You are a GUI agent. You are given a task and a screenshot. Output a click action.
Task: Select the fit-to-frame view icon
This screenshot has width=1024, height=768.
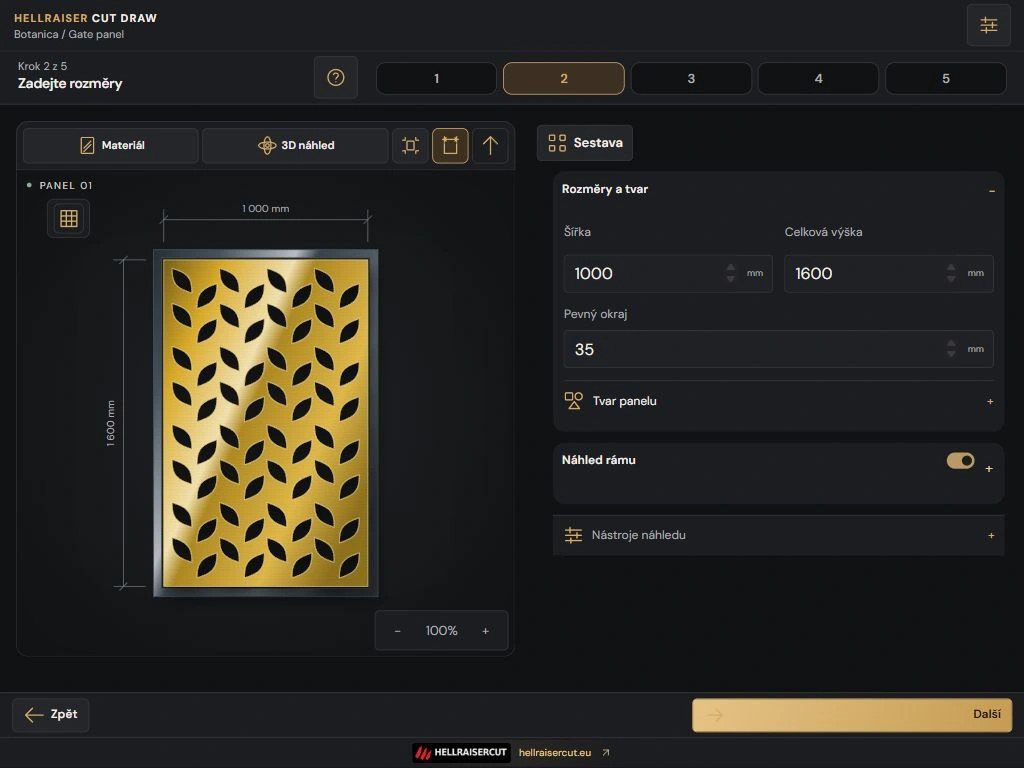click(410, 145)
